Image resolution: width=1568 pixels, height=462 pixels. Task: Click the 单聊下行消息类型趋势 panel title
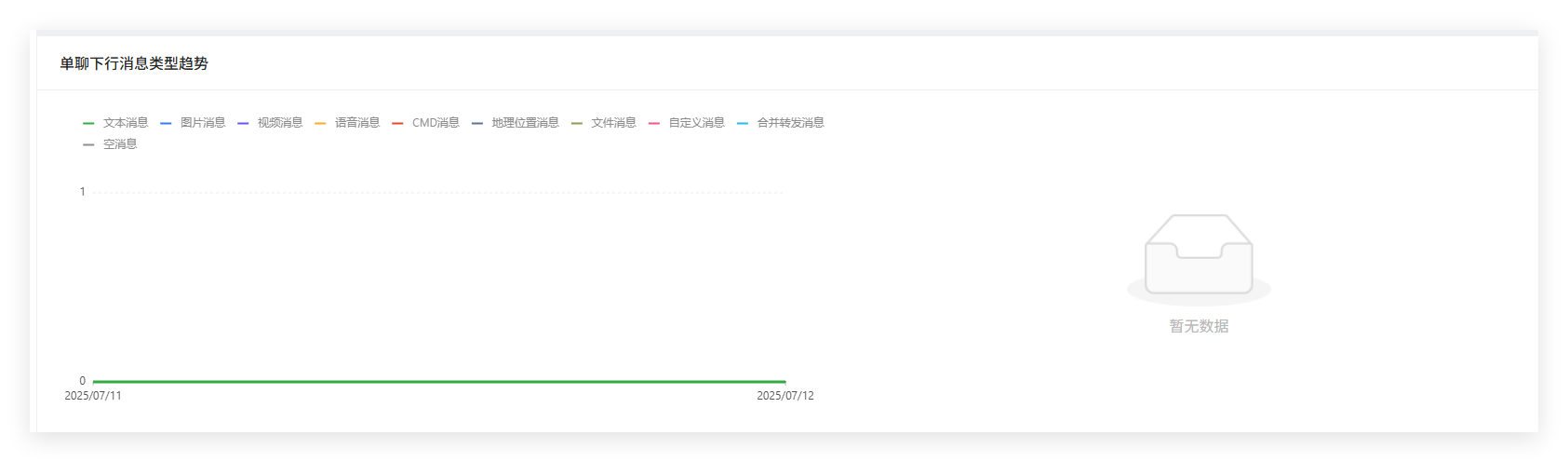pyautogui.click(x=134, y=63)
